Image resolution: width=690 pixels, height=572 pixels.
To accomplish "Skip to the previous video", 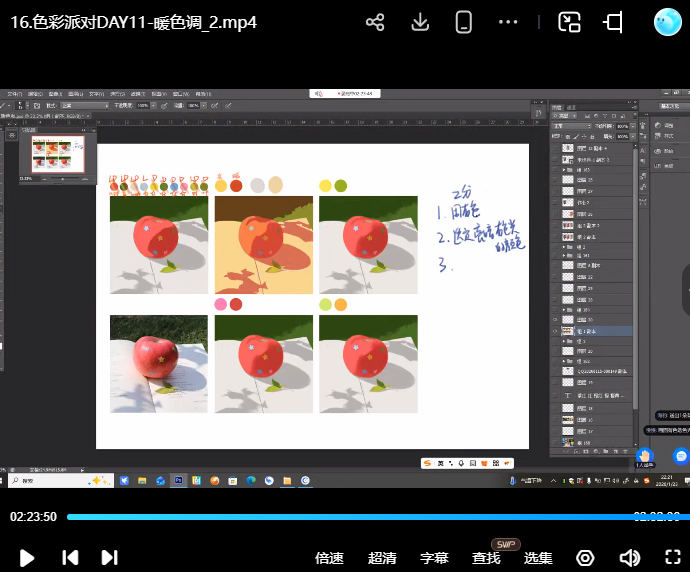I will (70, 557).
